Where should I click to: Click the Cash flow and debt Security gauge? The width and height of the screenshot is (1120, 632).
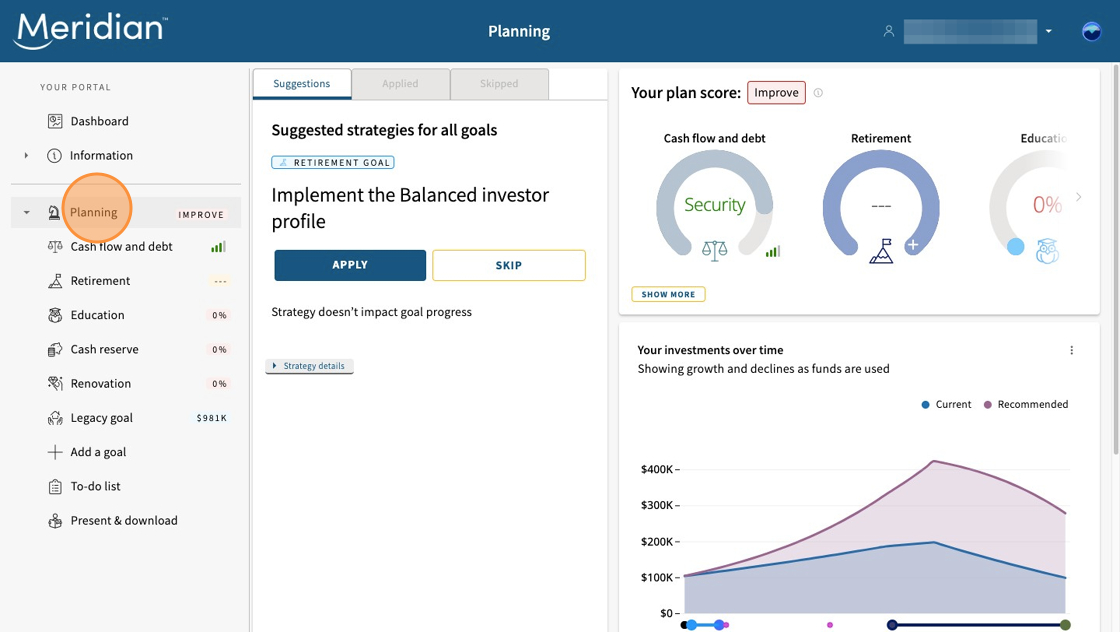coord(714,204)
